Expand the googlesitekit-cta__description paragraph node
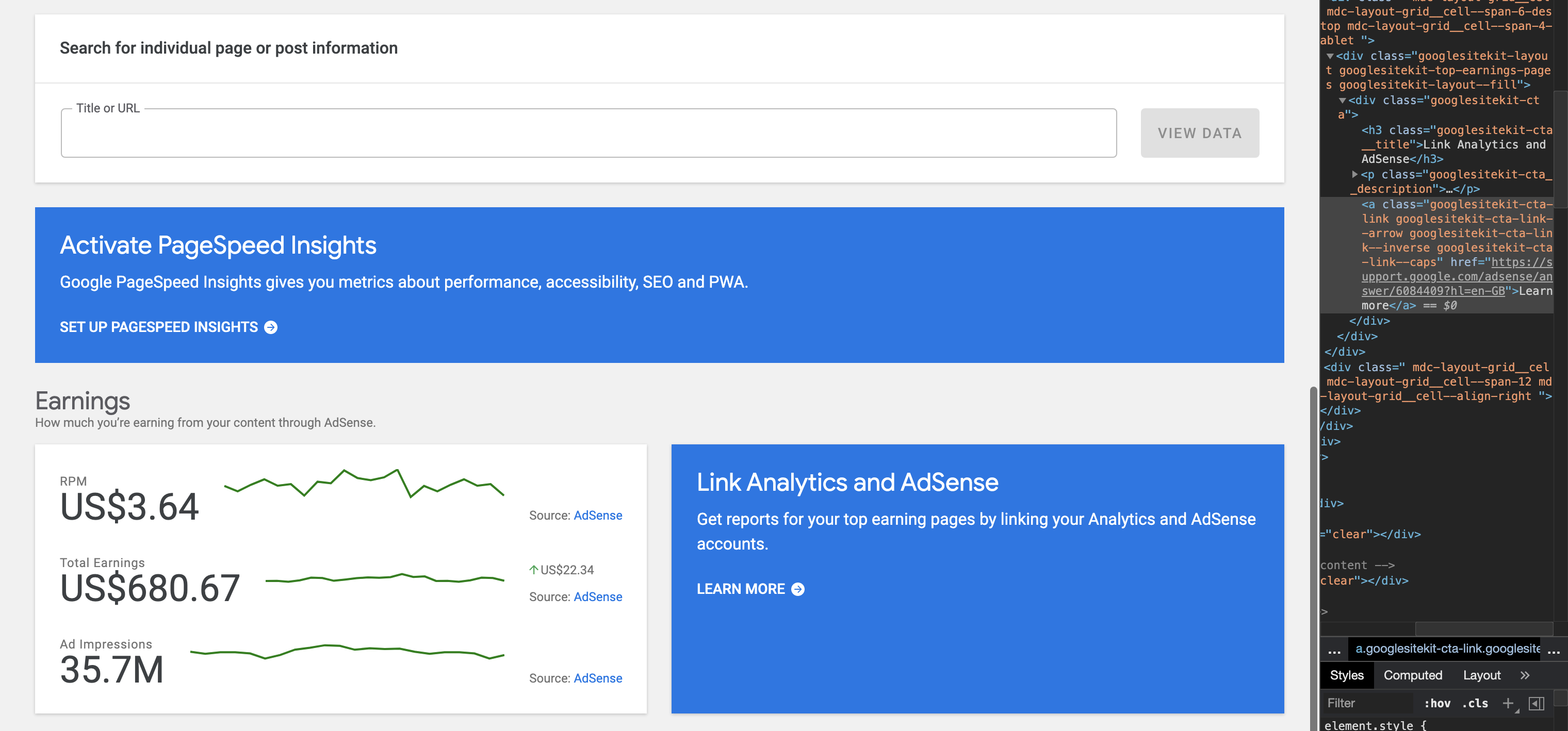 click(1355, 175)
